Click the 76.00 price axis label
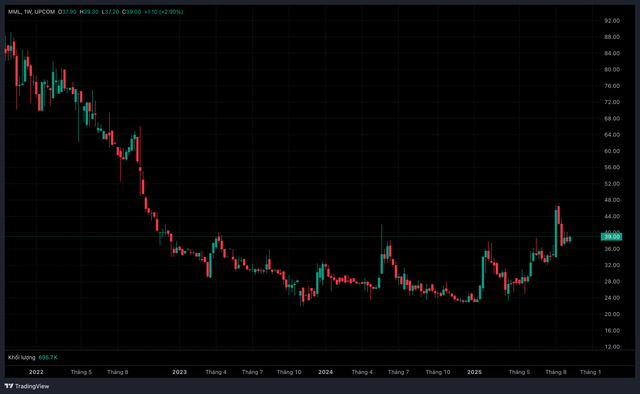 612,86
